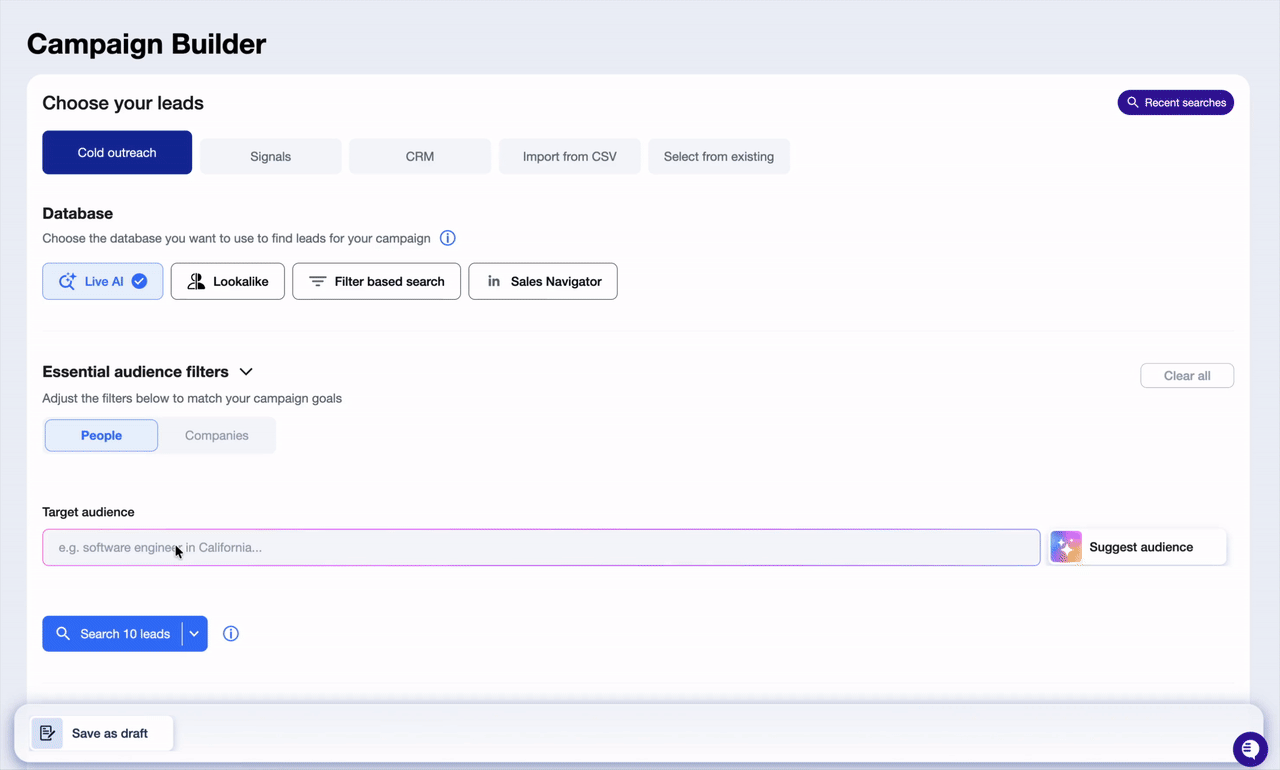This screenshot has height=770, width=1280.
Task: Open Select from existing tab
Action: (719, 157)
